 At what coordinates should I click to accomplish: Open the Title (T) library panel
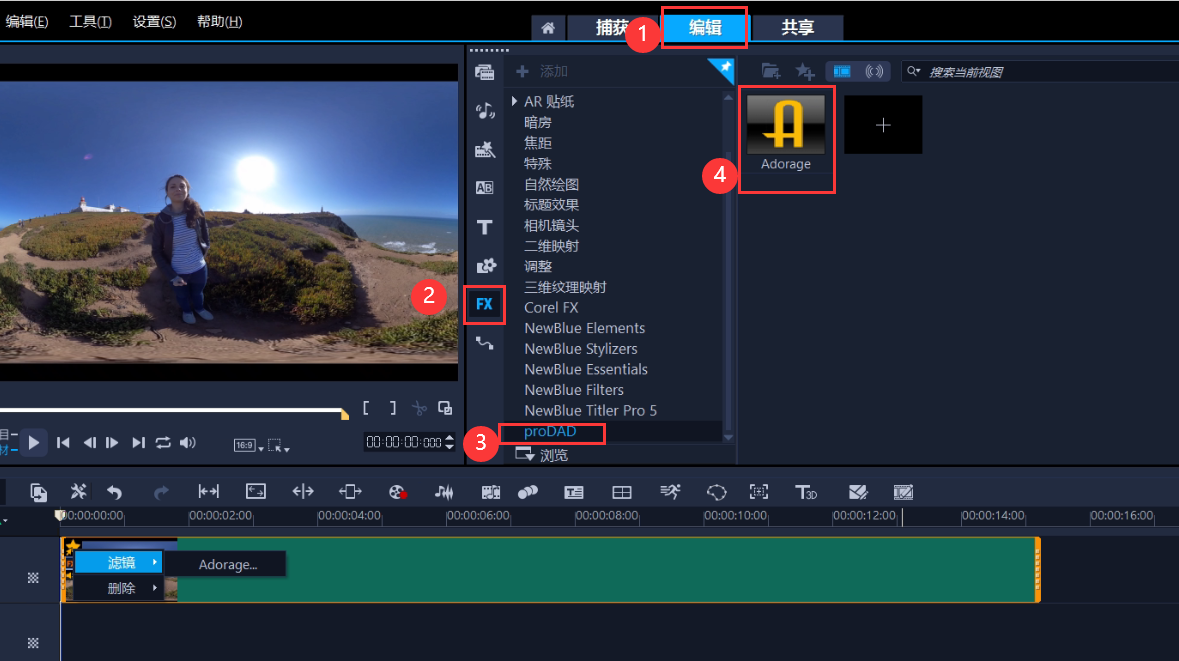point(485,227)
